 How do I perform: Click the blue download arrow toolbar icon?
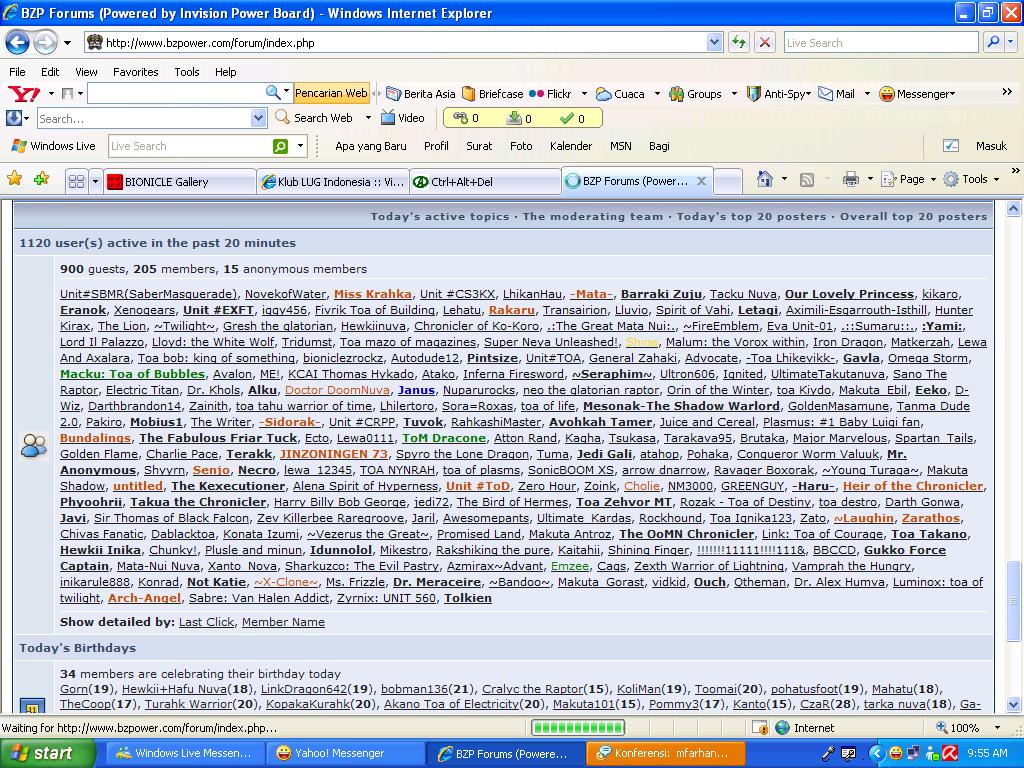tap(13, 118)
